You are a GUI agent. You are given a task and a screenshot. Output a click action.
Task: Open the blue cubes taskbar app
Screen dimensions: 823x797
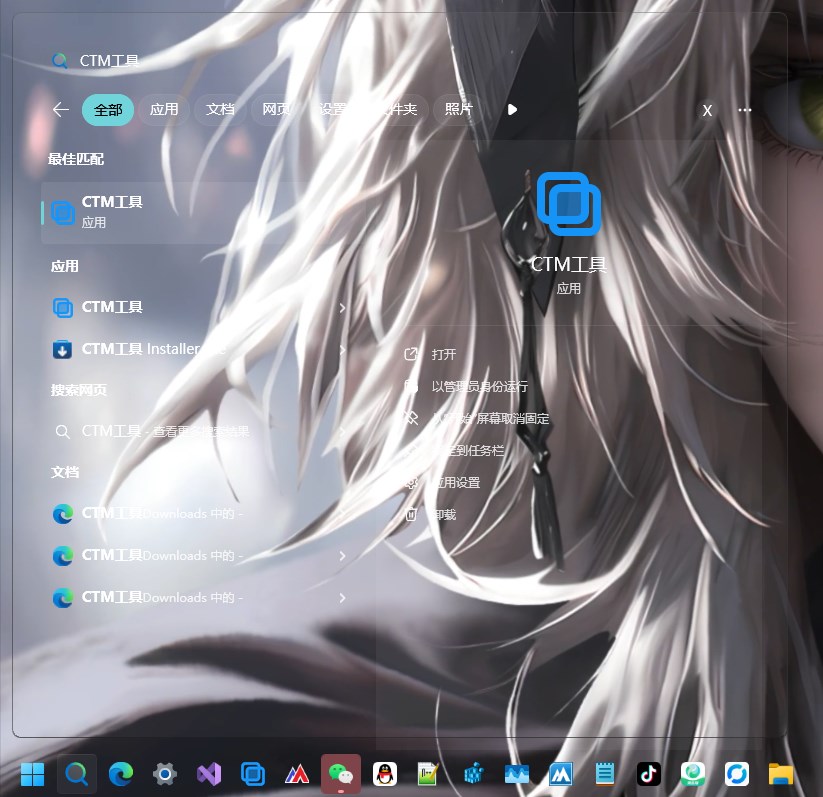[473, 774]
